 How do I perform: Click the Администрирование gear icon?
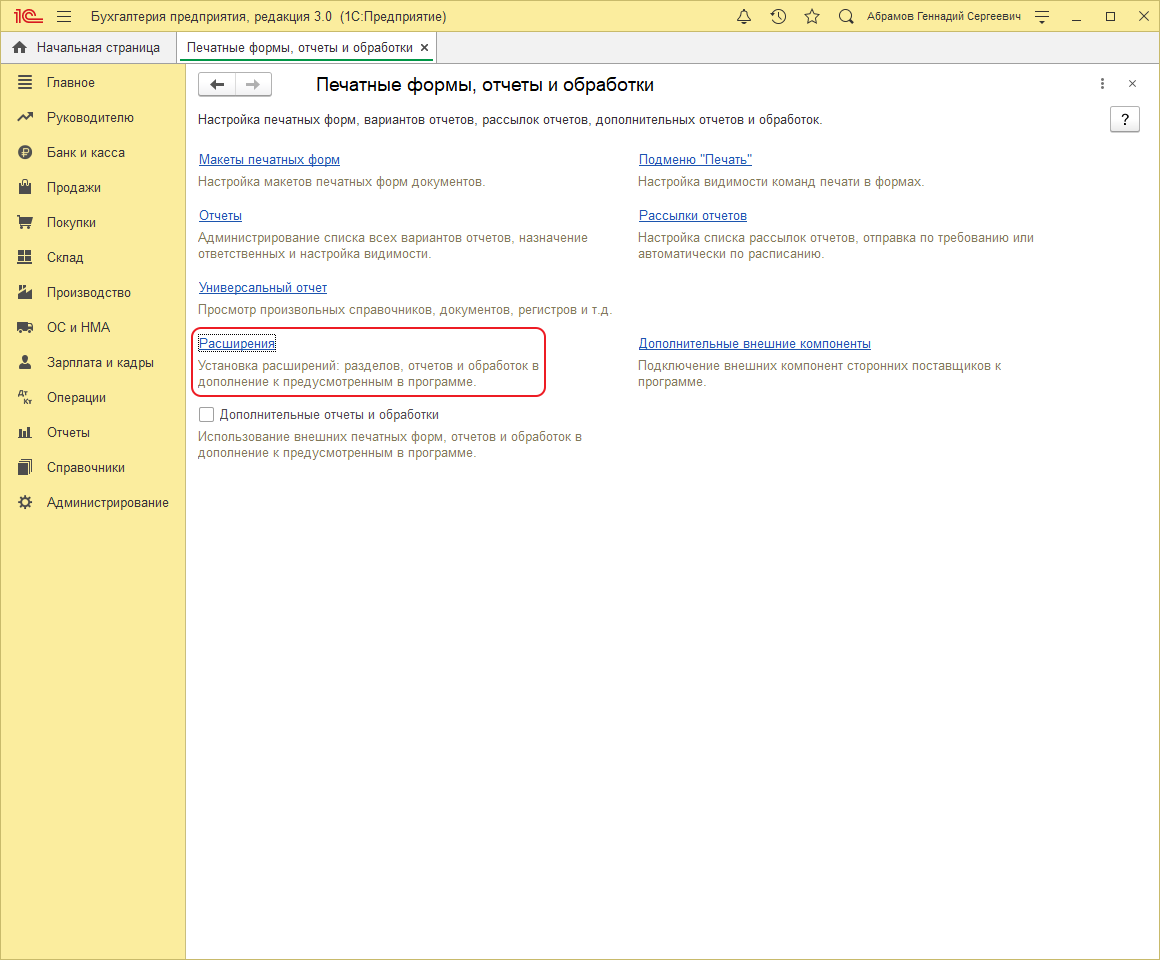click(25, 502)
